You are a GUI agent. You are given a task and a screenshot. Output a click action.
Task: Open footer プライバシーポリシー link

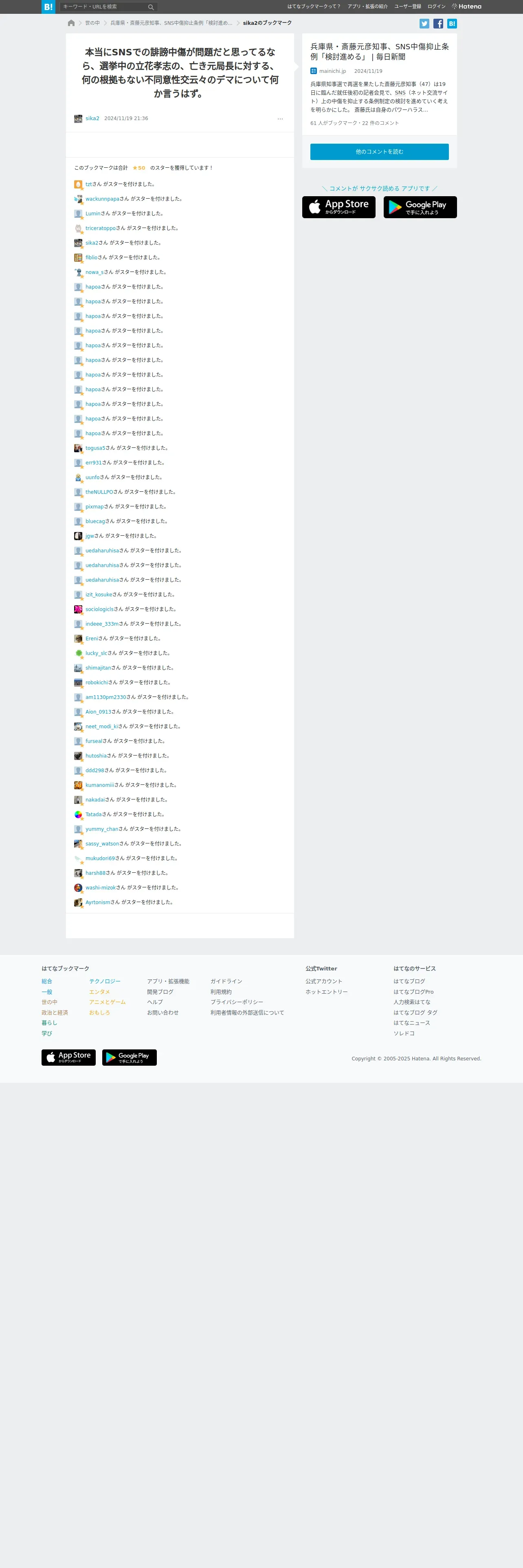pyautogui.click(x=237, y=1002)
